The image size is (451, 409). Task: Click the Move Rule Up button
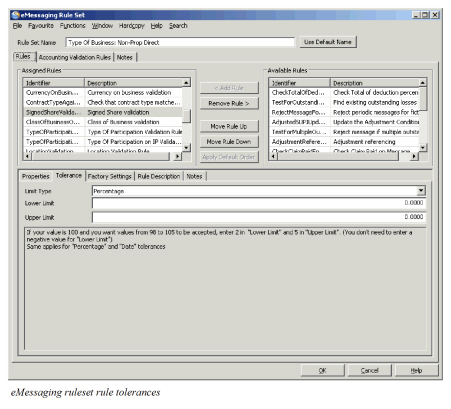click(229, 126)
